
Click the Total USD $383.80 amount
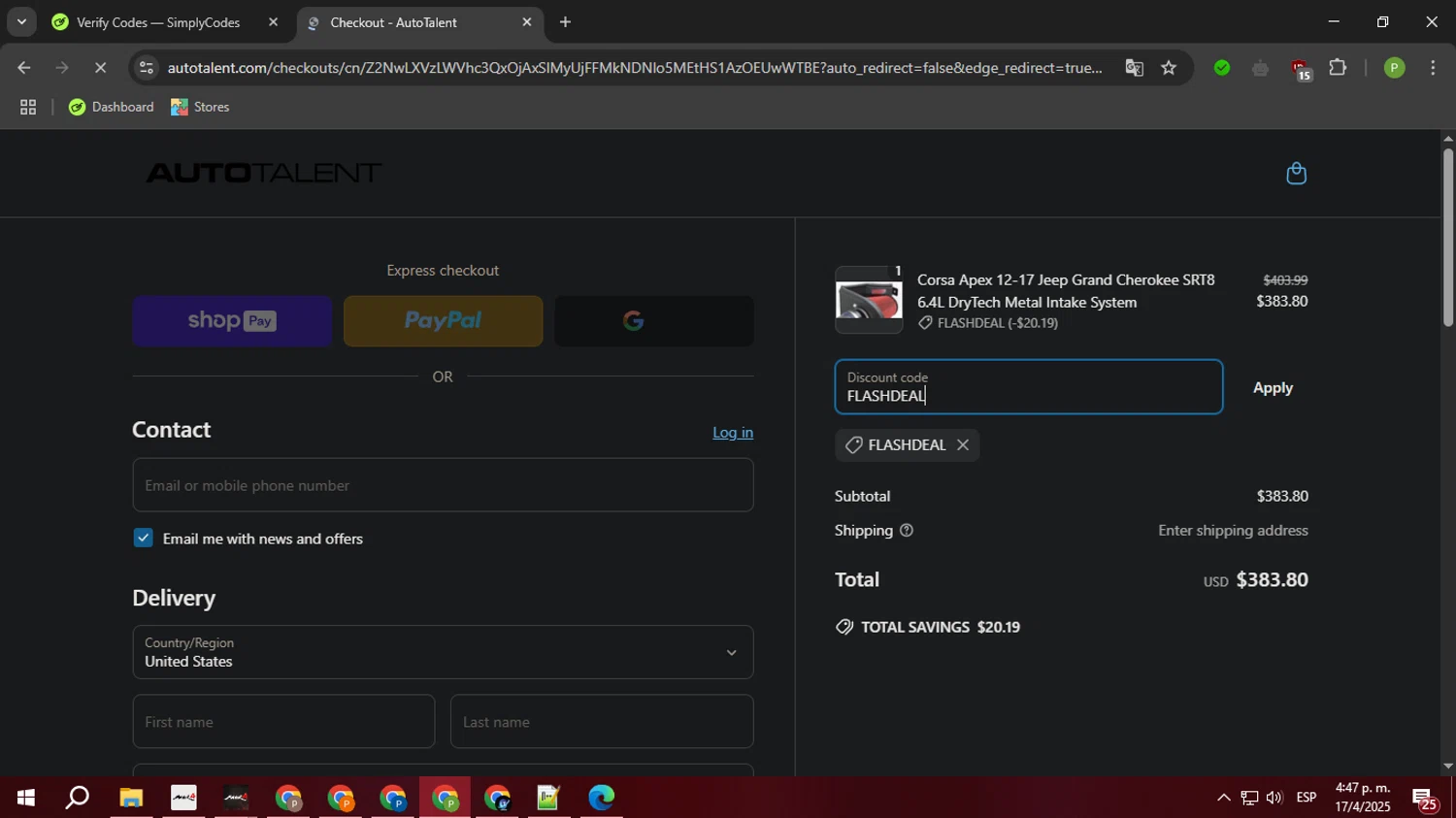pos(1256,580)
